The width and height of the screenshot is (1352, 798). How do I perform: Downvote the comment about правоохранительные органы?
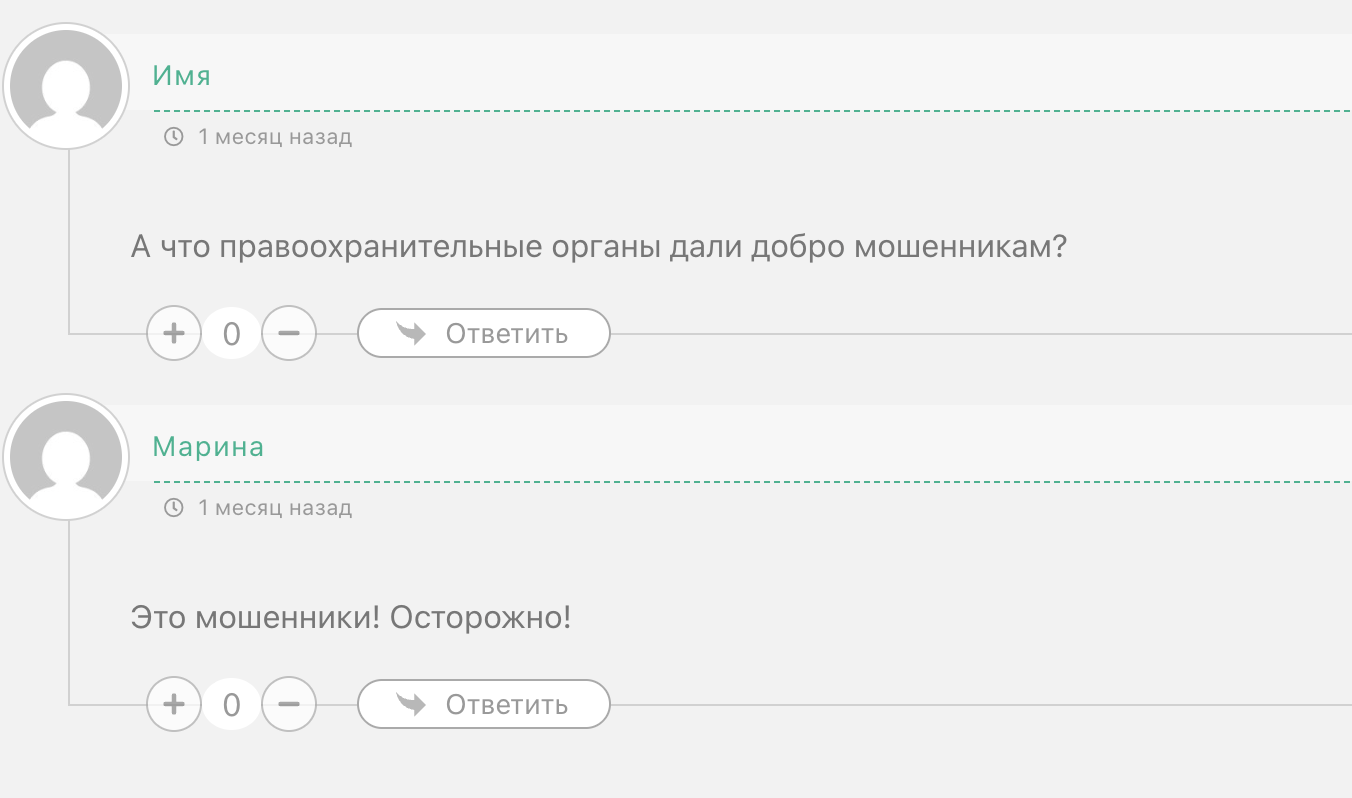coord(289,333)
